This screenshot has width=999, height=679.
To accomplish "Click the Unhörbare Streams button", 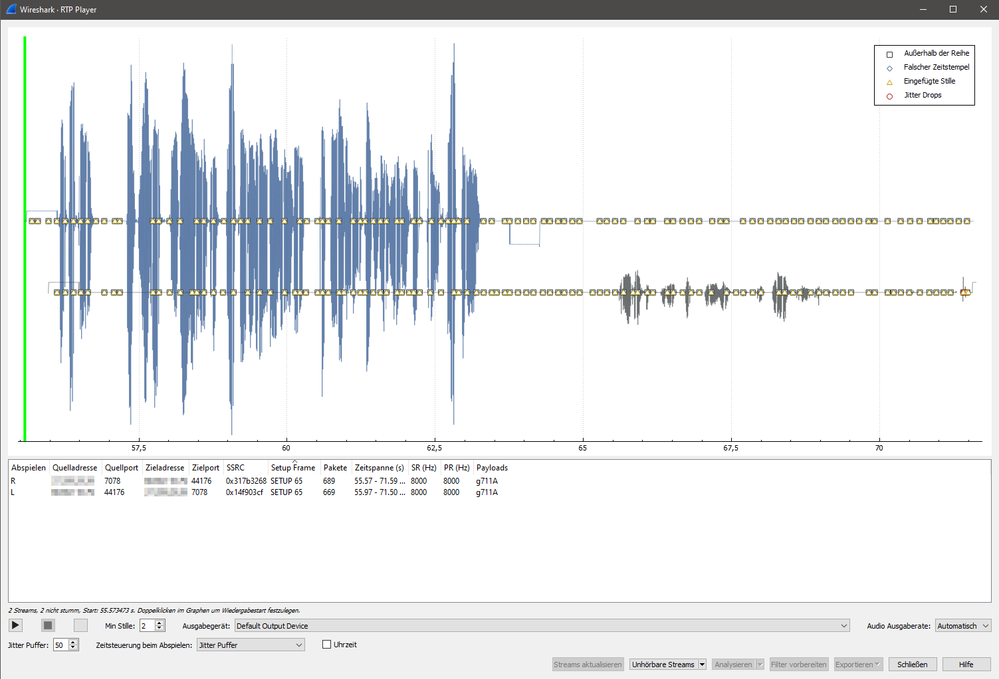I will point(663,664).
